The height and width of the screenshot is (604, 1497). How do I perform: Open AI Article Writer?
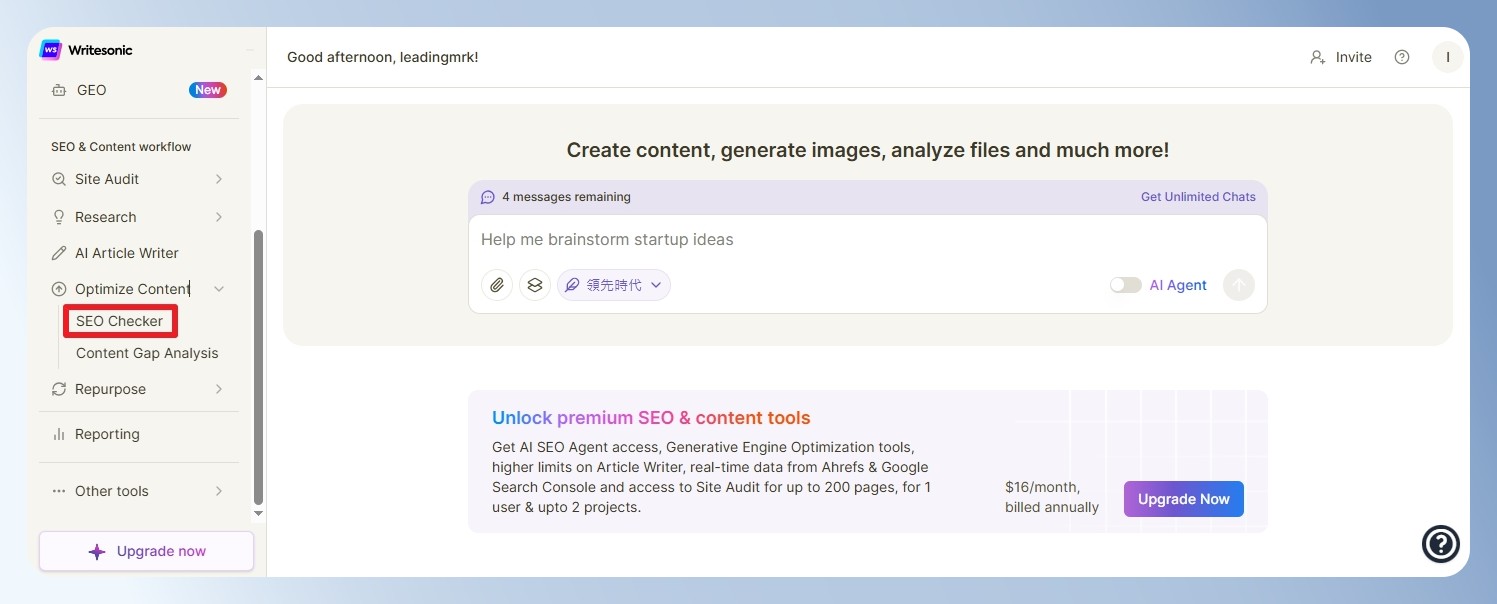(x=127, y=253)
